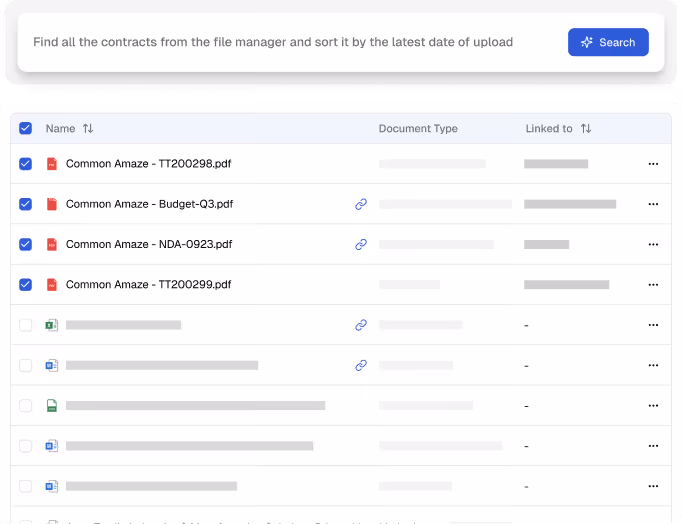Tick the checkbox on the Excel file row

[x=26, y=325]
